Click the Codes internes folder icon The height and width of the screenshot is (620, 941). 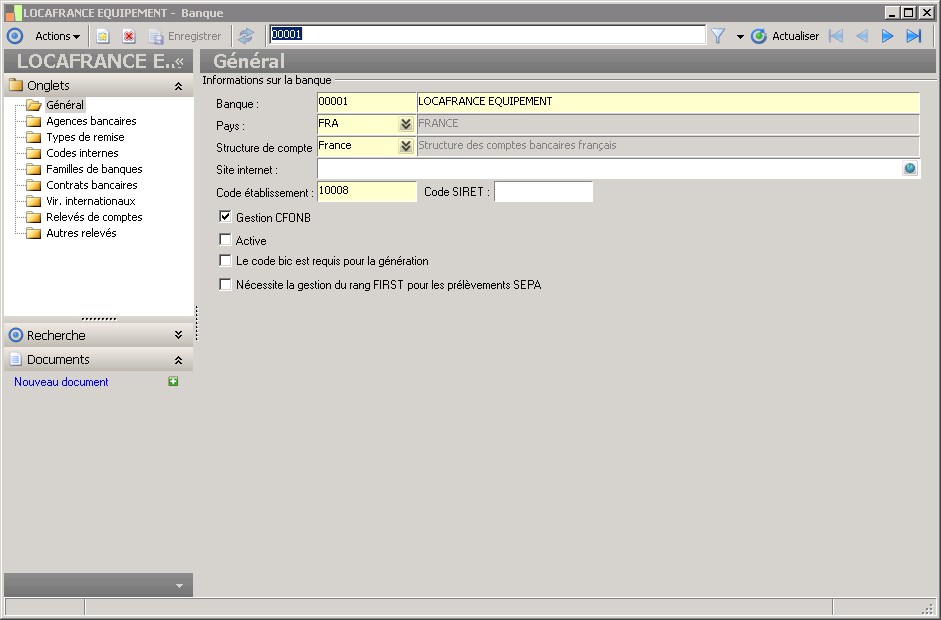pyautogui.click(x=34, y=153)
